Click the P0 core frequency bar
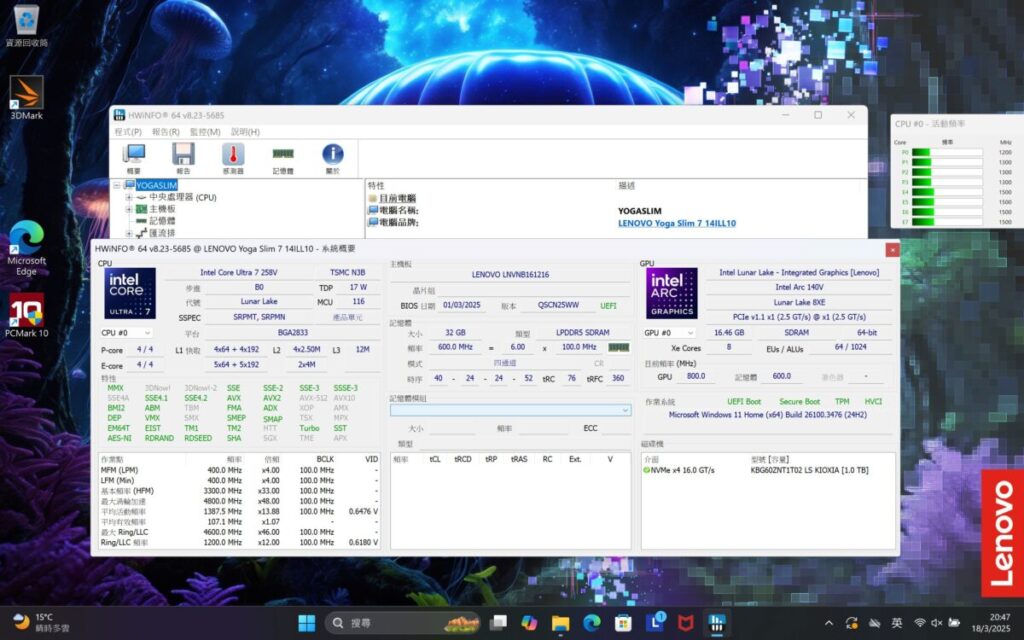 (947, 152)
